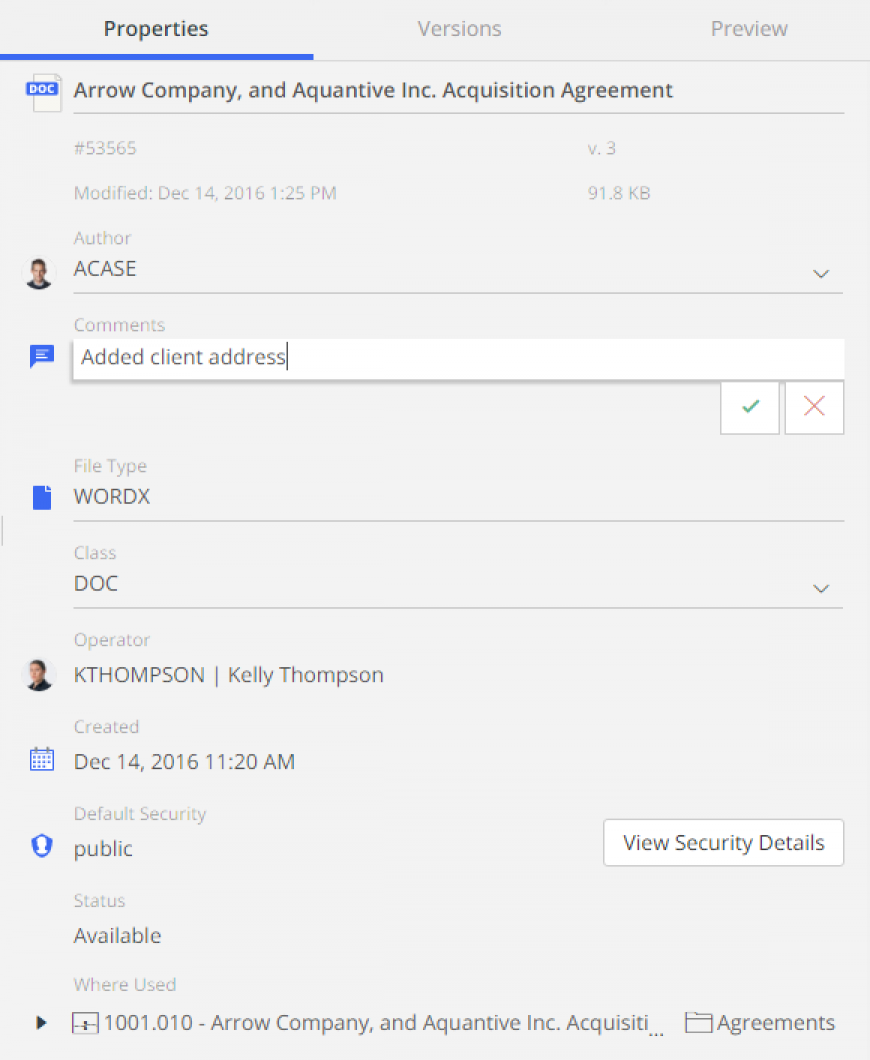Image resolution: width=870 pixels, height=1060 pixels.
Task: Expand the Where Used row triangle
Action: (x=41, y=1023)
